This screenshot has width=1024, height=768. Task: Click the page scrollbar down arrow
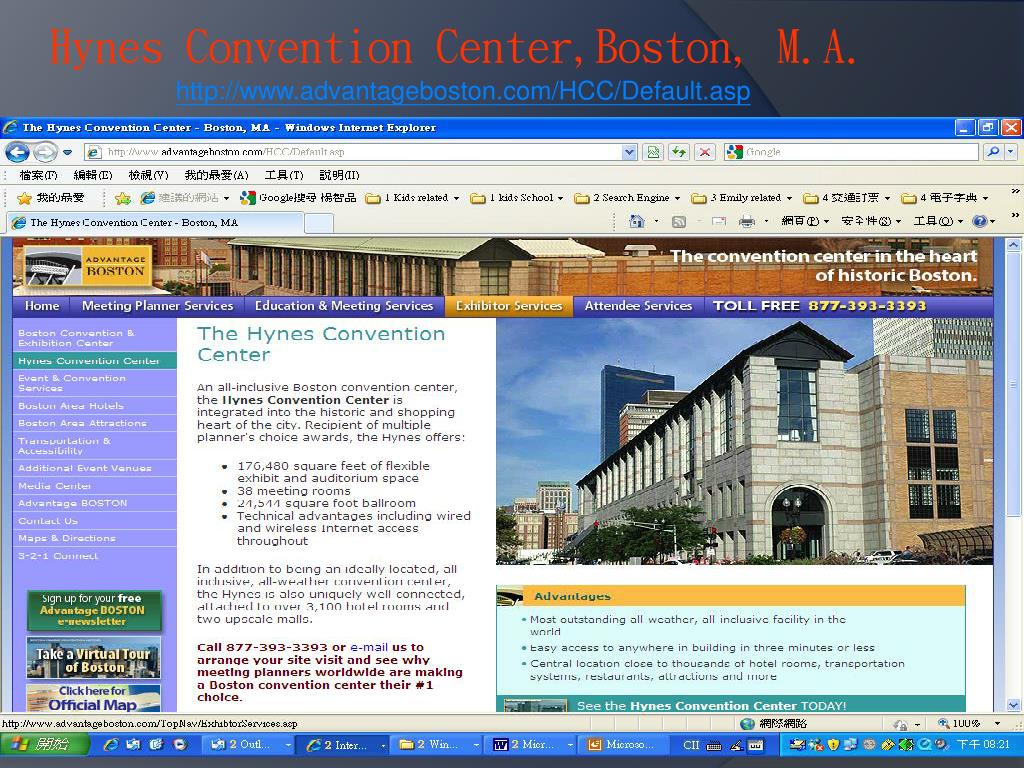[1014, 705]
